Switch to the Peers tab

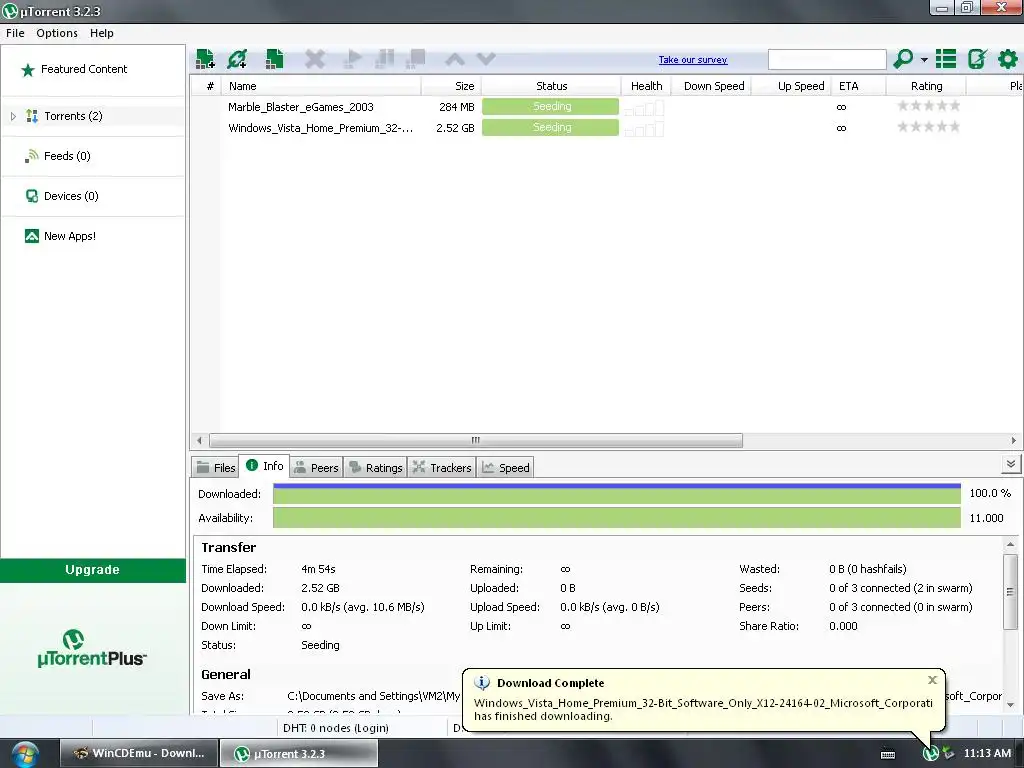[x=316, y=468]
